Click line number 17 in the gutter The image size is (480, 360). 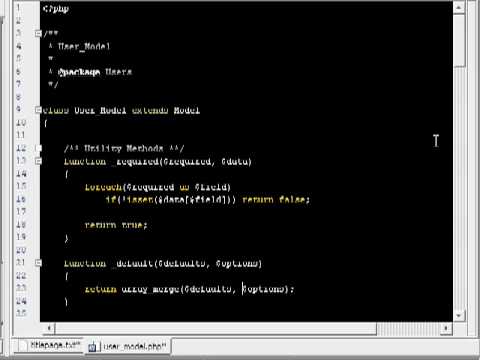(21, 211)
